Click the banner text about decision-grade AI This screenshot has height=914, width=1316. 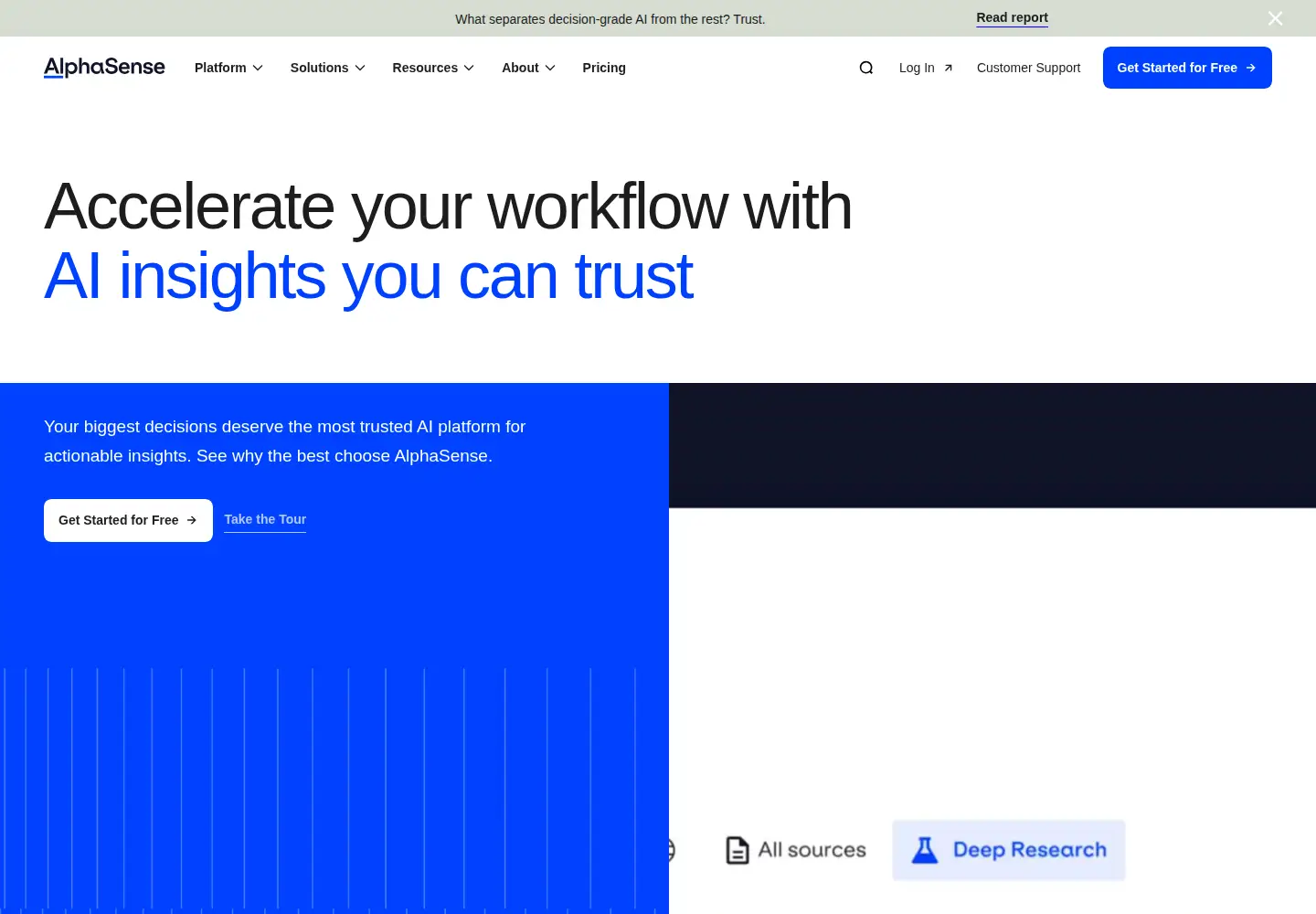click(610, 19)
